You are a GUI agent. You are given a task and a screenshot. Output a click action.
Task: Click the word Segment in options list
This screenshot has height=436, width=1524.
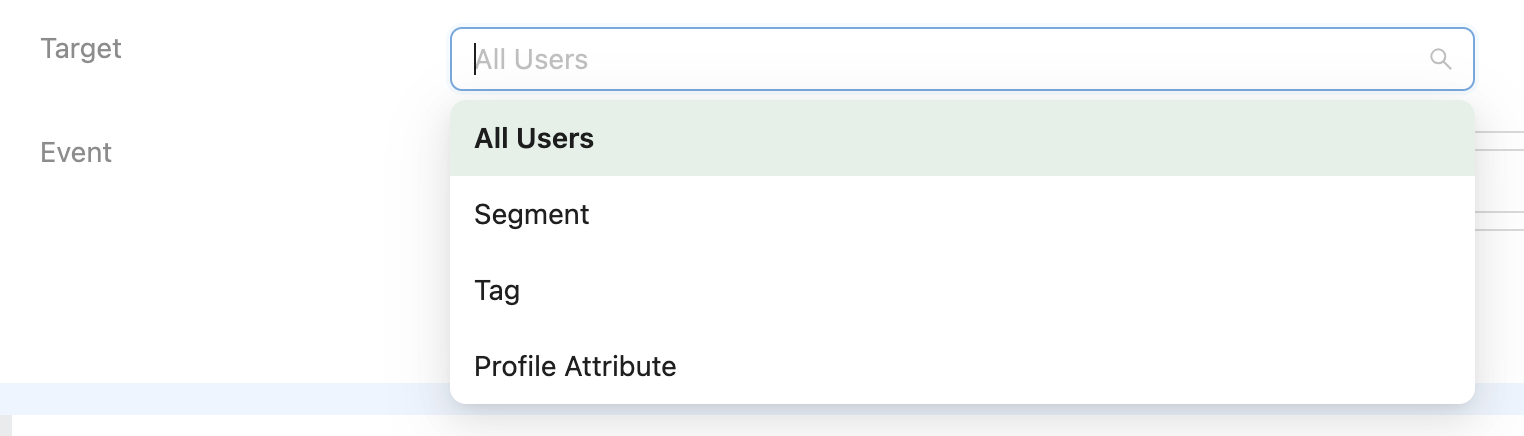pos(532,214)
